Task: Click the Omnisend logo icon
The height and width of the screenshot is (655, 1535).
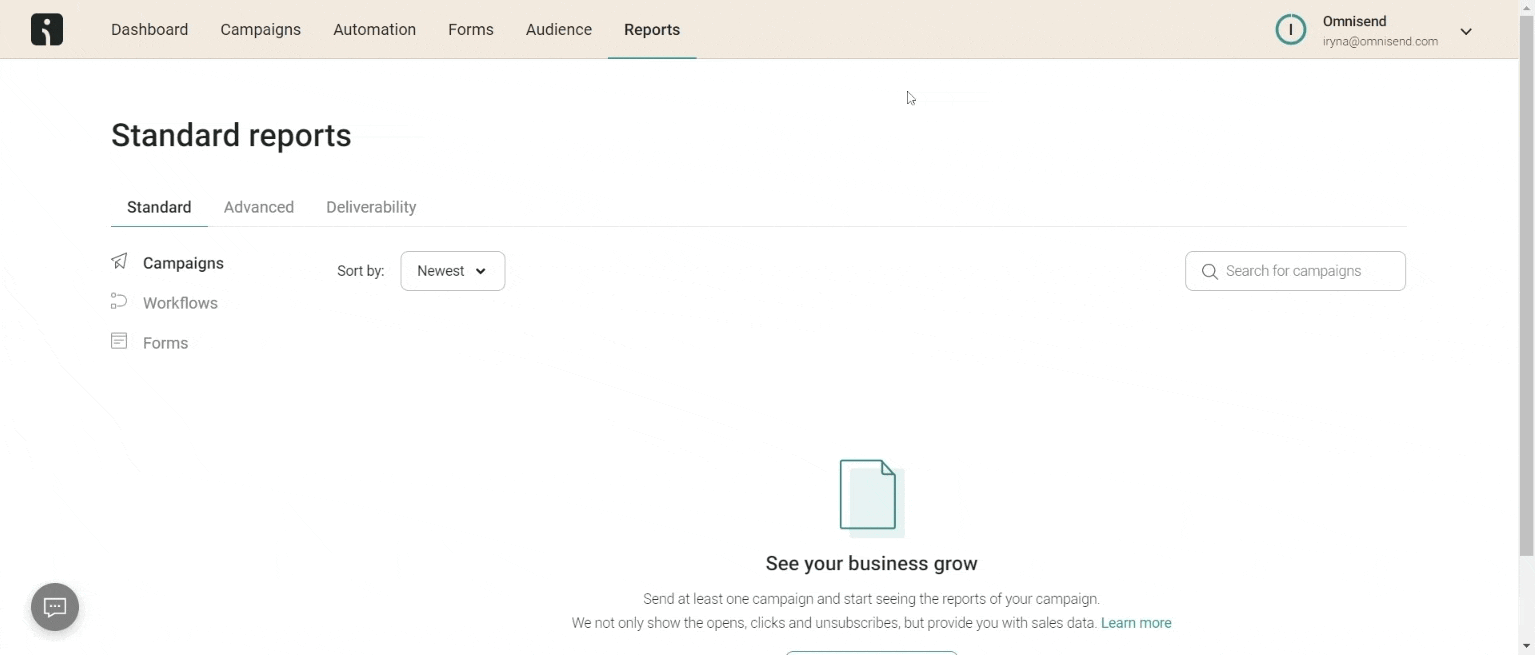Action: pyautogui.click(x=46, y=29)
